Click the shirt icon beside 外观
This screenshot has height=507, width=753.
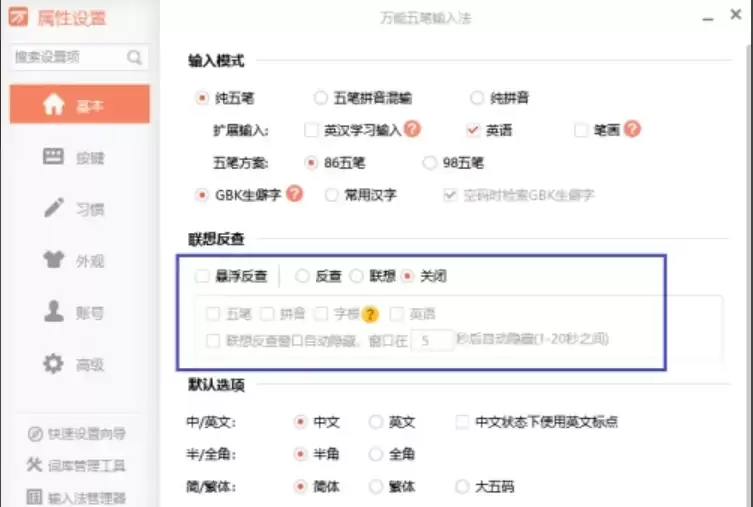(x=53, y=260)
